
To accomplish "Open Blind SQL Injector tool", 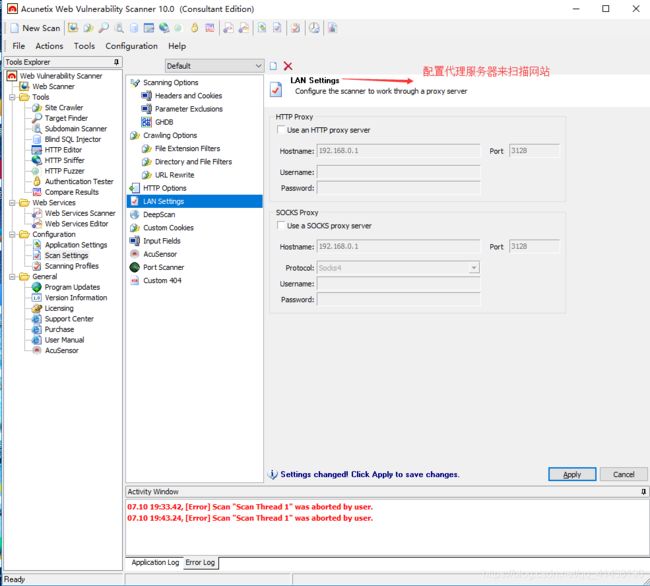I will (73, 139).
